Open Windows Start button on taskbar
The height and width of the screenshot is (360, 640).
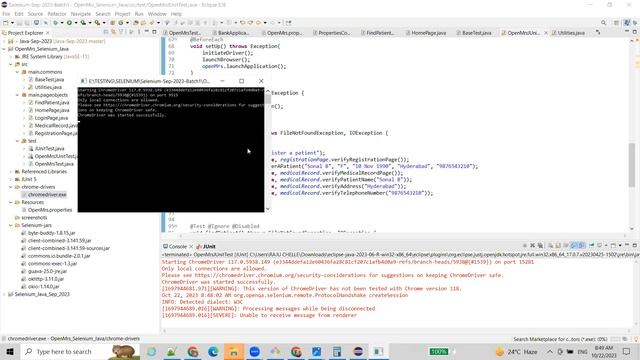point(10,351)
